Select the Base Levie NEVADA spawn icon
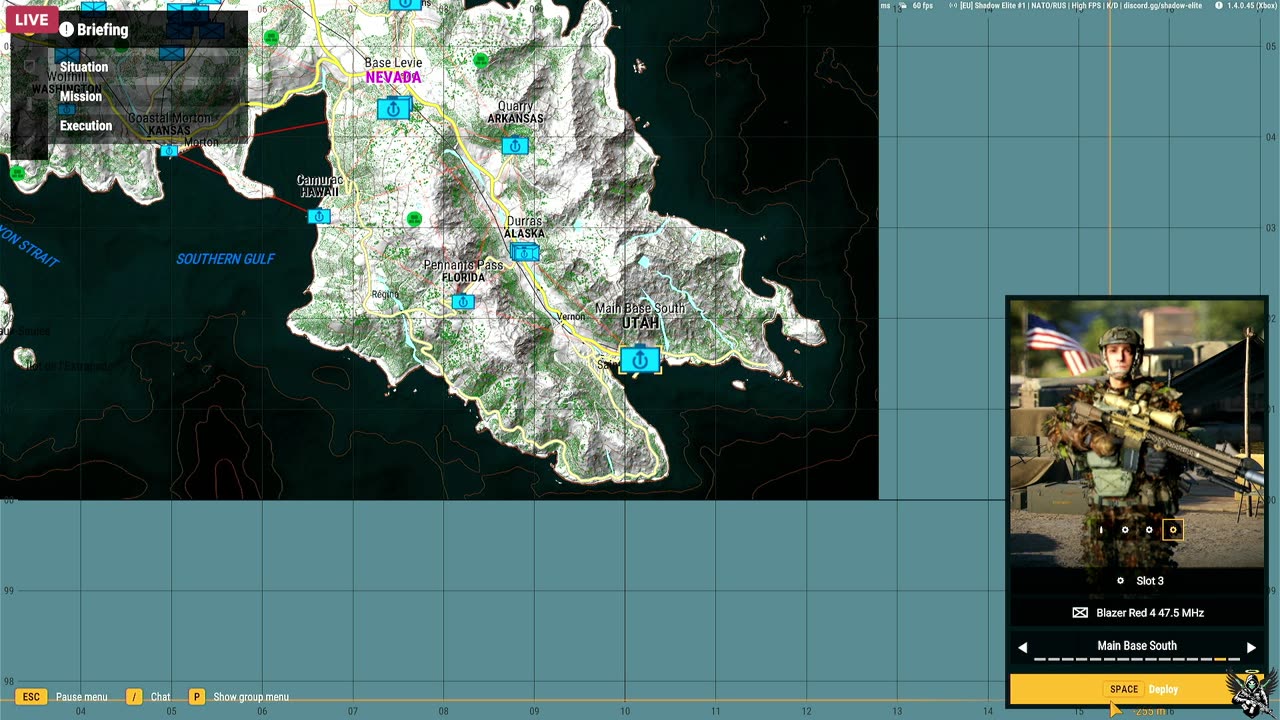Image resolution: width=1280 pixels, height=720 pixels. coord(393,108)
